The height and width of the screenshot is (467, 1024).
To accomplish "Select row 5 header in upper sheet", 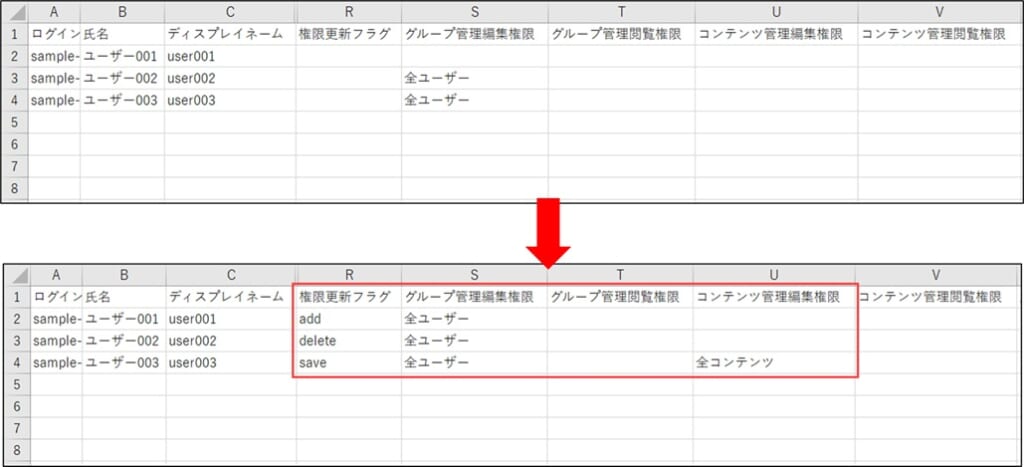I will (x=15, y=122).
